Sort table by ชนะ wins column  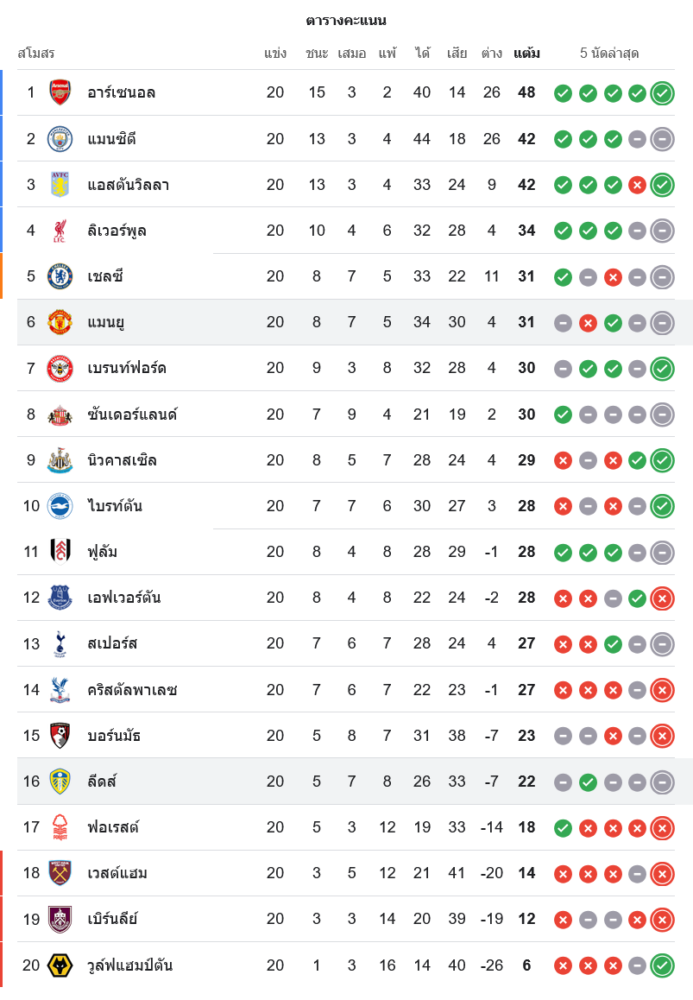(317, 53)
